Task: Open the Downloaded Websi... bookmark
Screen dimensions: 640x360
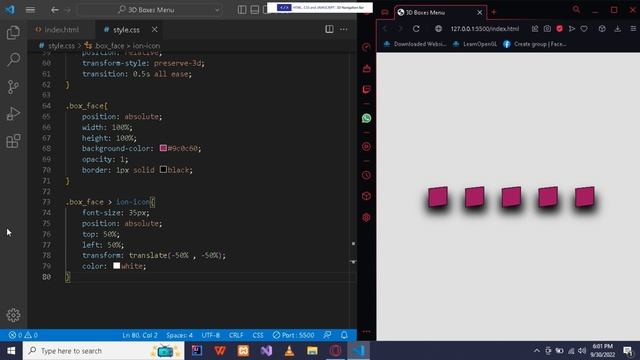Action: point(415,44)
